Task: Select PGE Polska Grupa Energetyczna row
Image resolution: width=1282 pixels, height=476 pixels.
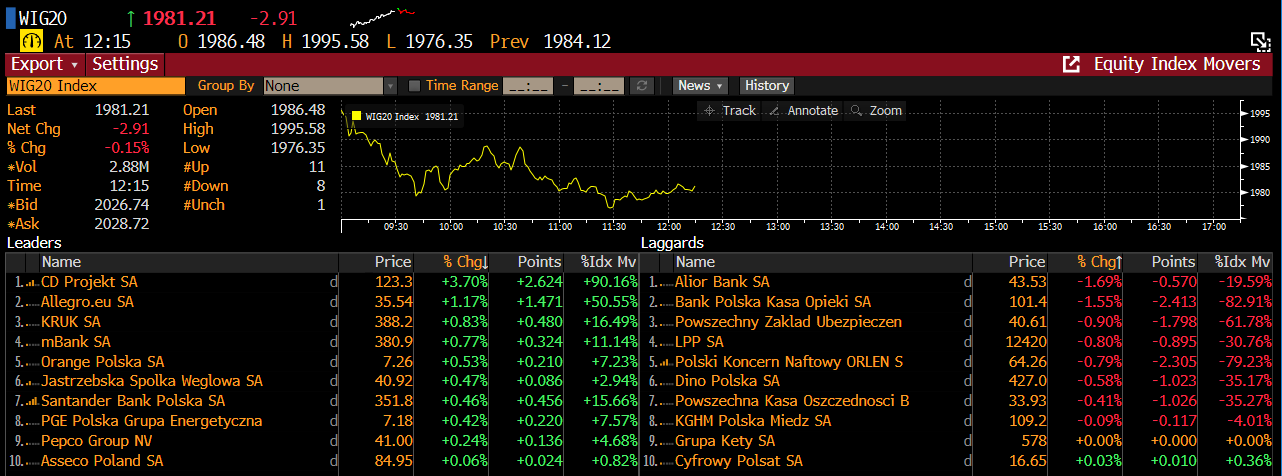Action: coord(151,421)
